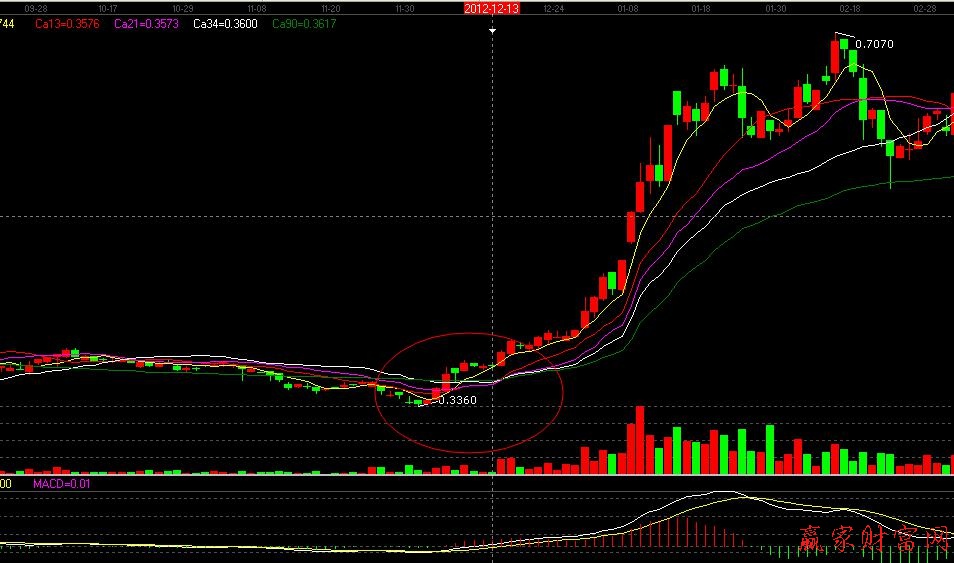The width and height of the screenshot is (954, 563).
Task: Select the 01-08 date tick
Action: coord(628,8)
